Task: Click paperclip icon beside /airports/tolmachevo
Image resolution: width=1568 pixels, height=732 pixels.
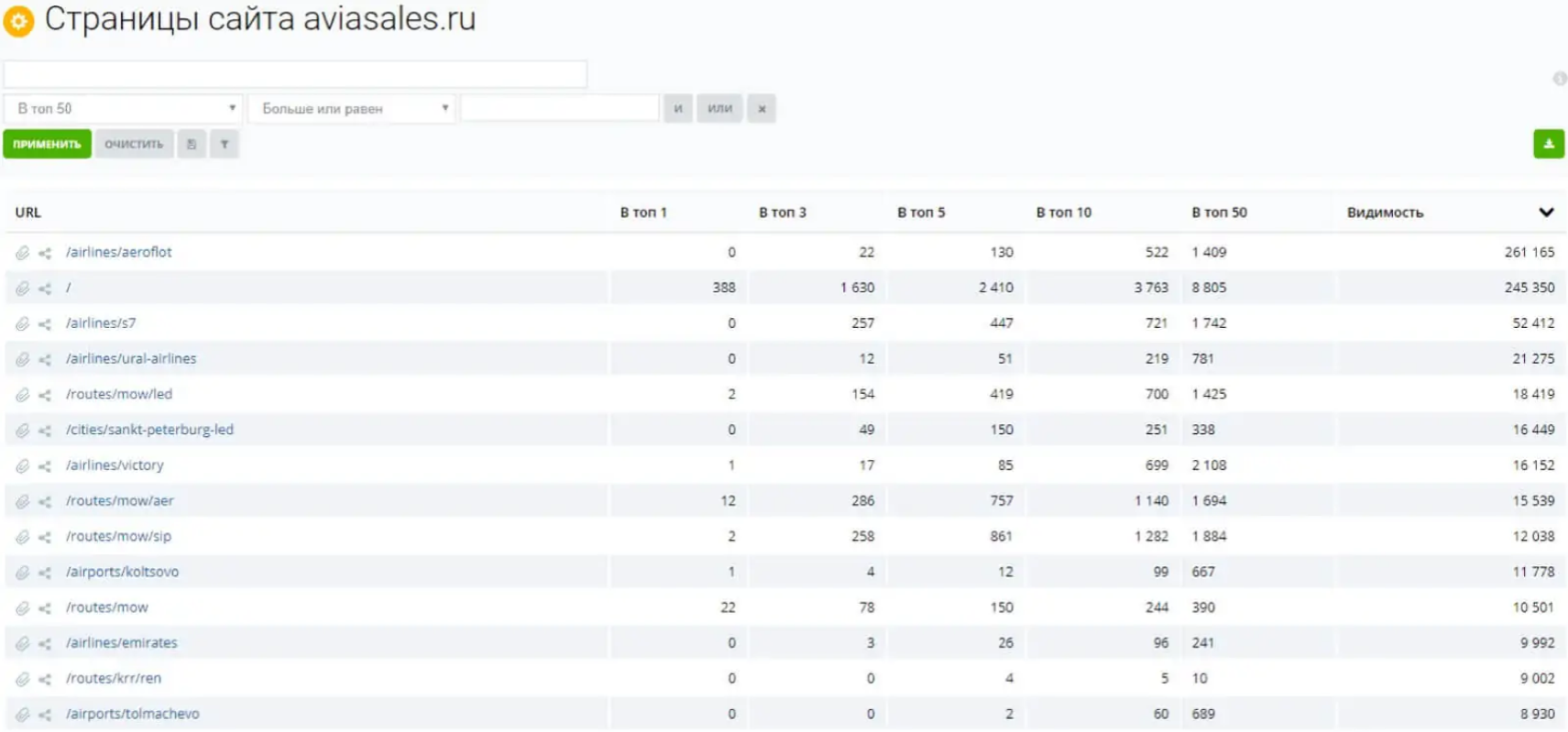Action: (23, 715)
